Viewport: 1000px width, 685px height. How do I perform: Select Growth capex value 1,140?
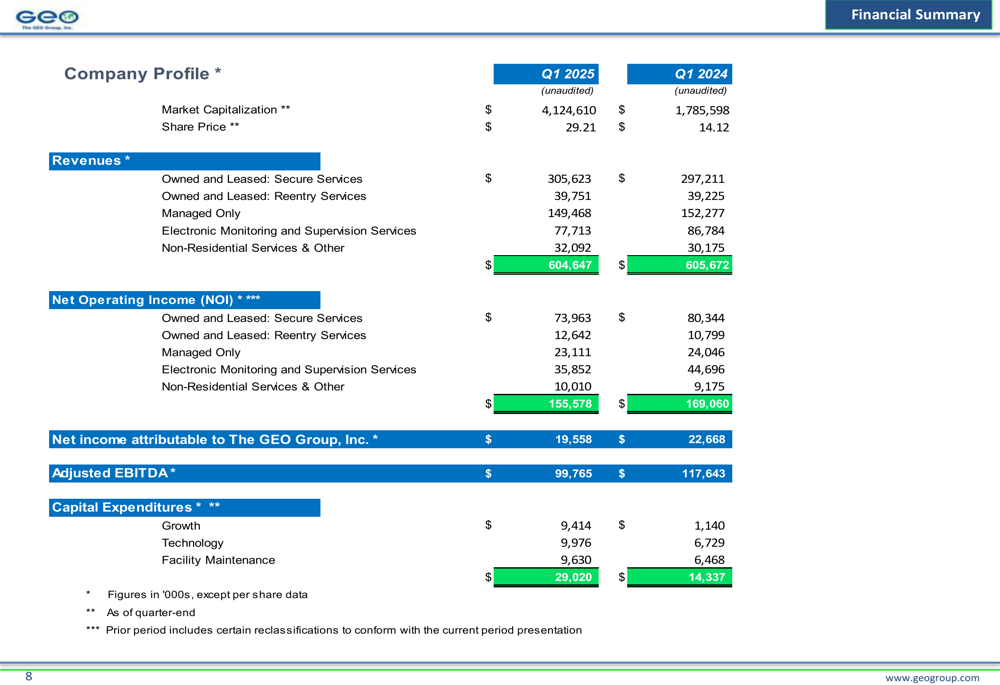(x=709, y=526)
